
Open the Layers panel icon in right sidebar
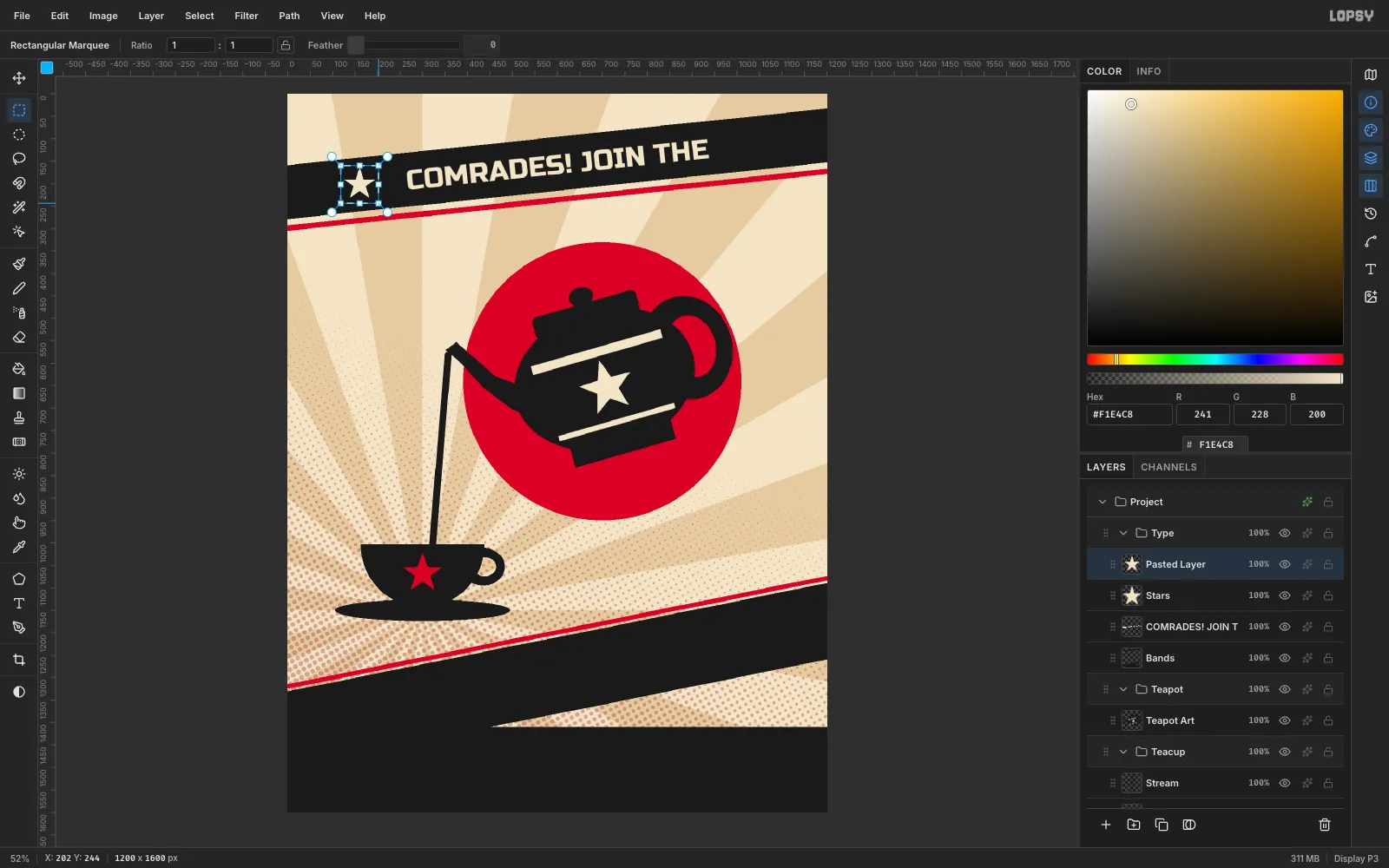(x=1371, y=158)
